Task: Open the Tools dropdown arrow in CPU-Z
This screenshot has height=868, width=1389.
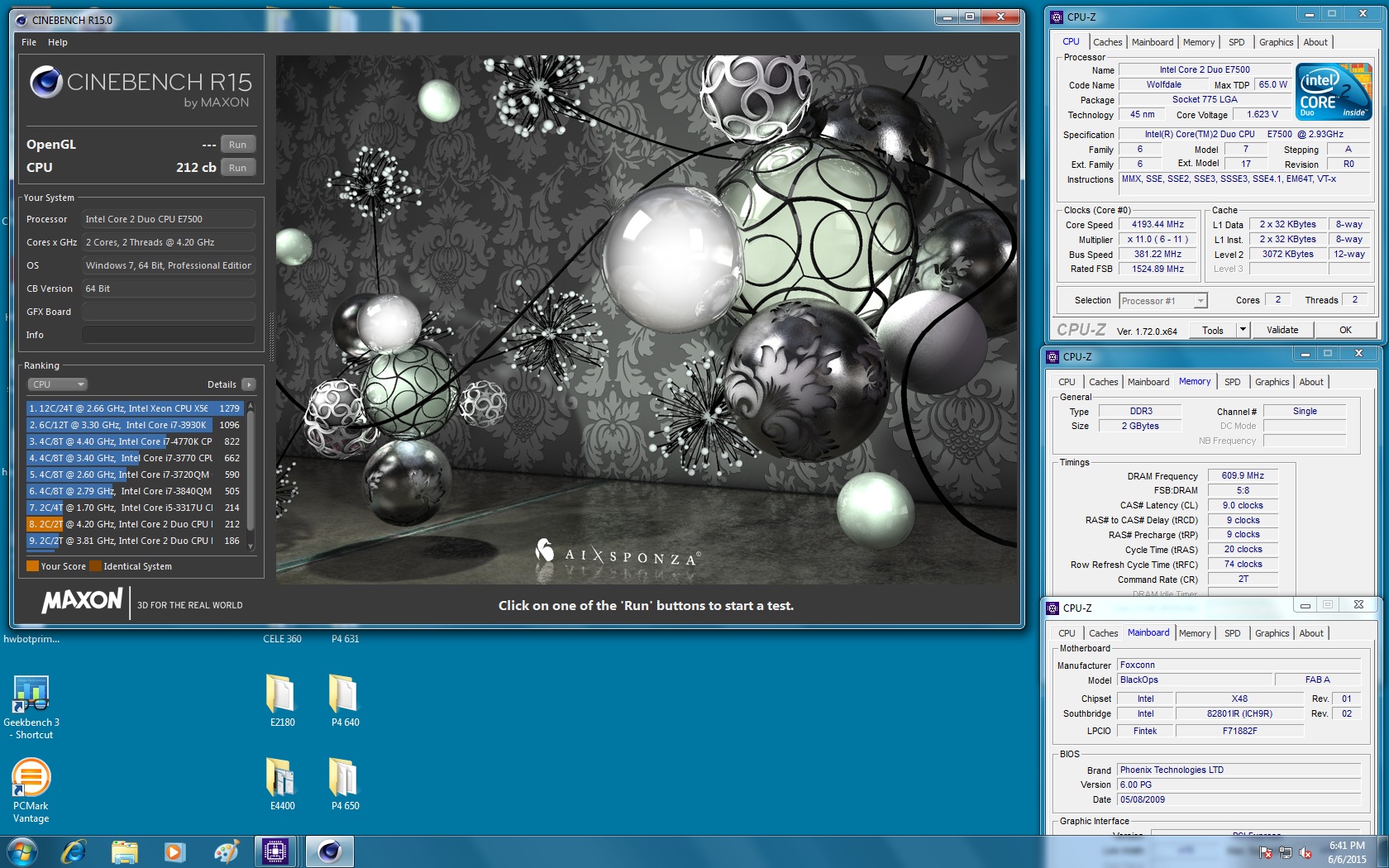Action: tap(1242, 330)
